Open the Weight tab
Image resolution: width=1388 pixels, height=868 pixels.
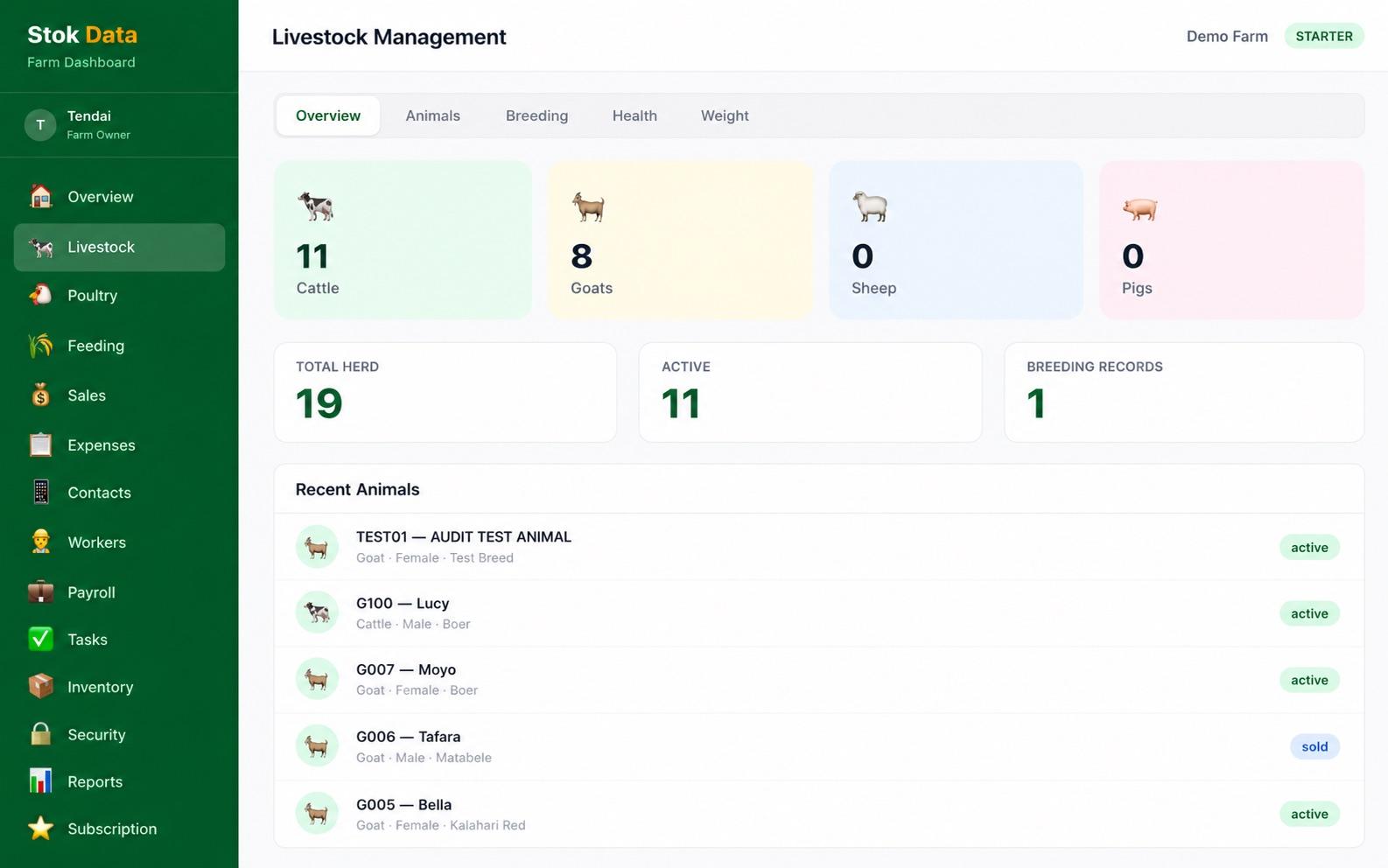[725, 115]
